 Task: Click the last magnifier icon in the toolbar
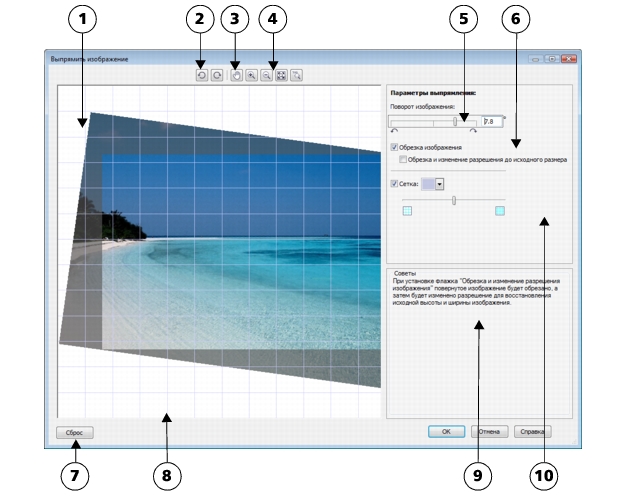pos(297,75)
